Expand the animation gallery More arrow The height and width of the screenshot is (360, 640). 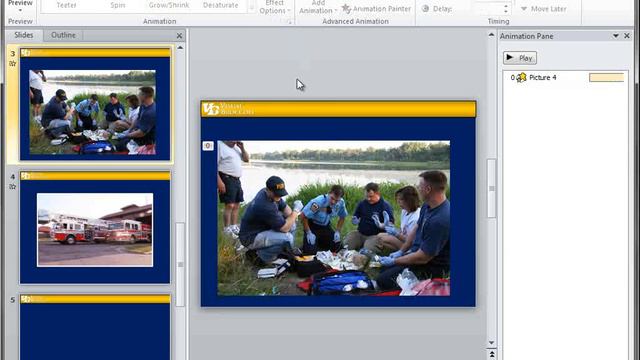(251, 7)
